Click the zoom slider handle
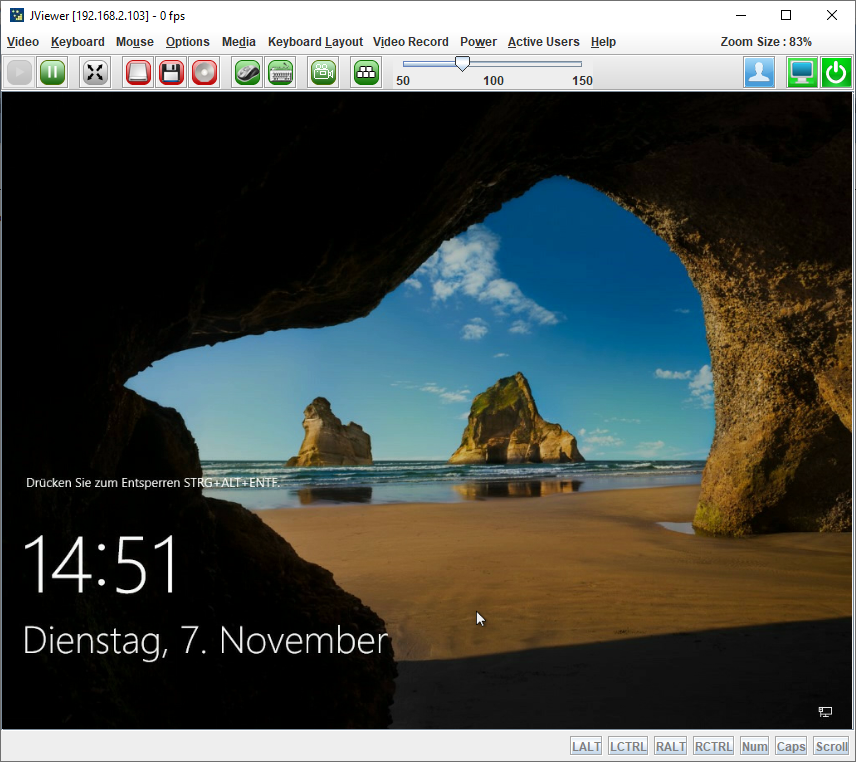Viewport: 856px width, 762px height. point(462,64)
